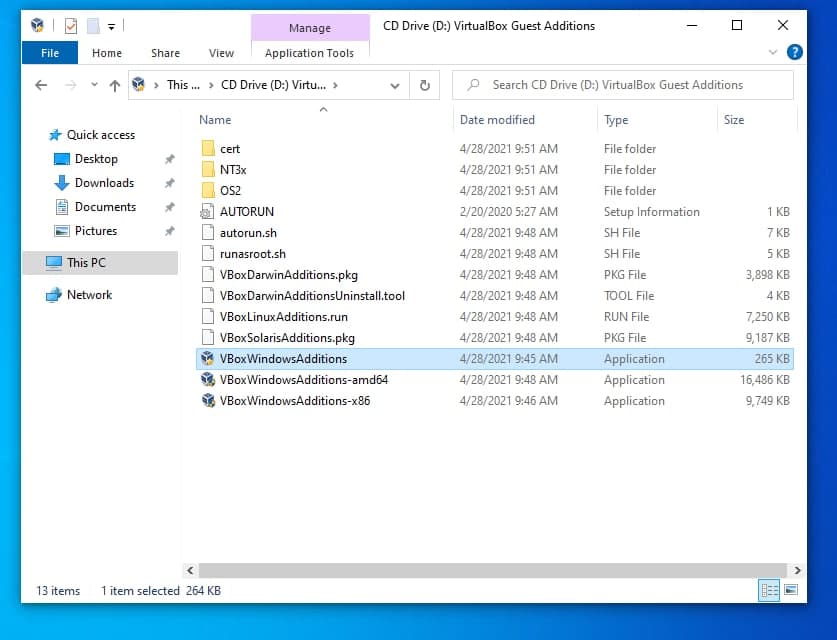Open the VBoxWindowsAdditions-amd64 application icon
The image size is (837, 640).
click(208, 380)
